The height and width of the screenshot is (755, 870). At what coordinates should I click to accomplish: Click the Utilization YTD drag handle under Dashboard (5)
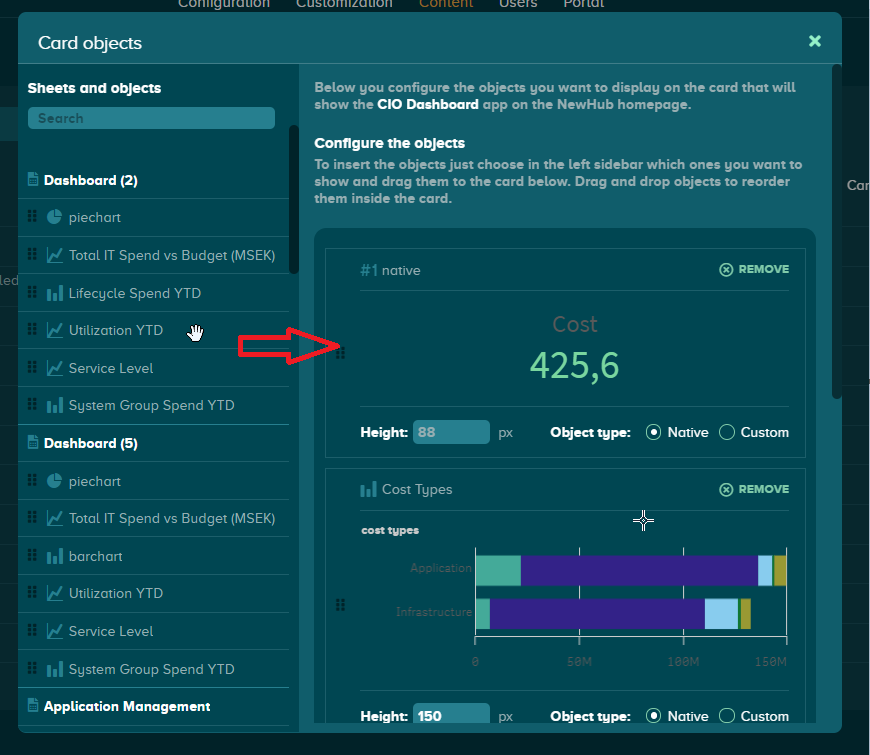pos(32,592)
